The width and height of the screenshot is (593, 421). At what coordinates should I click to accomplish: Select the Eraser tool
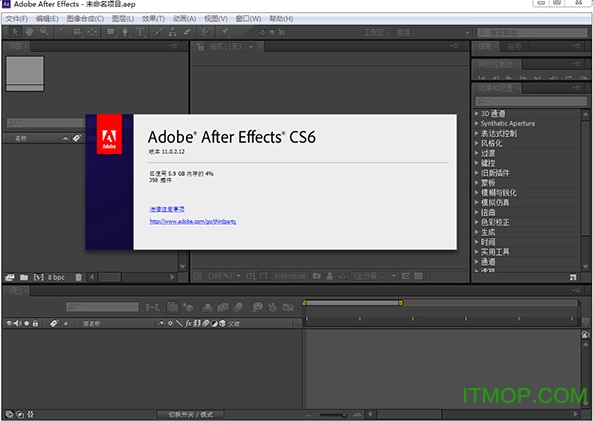187,32
